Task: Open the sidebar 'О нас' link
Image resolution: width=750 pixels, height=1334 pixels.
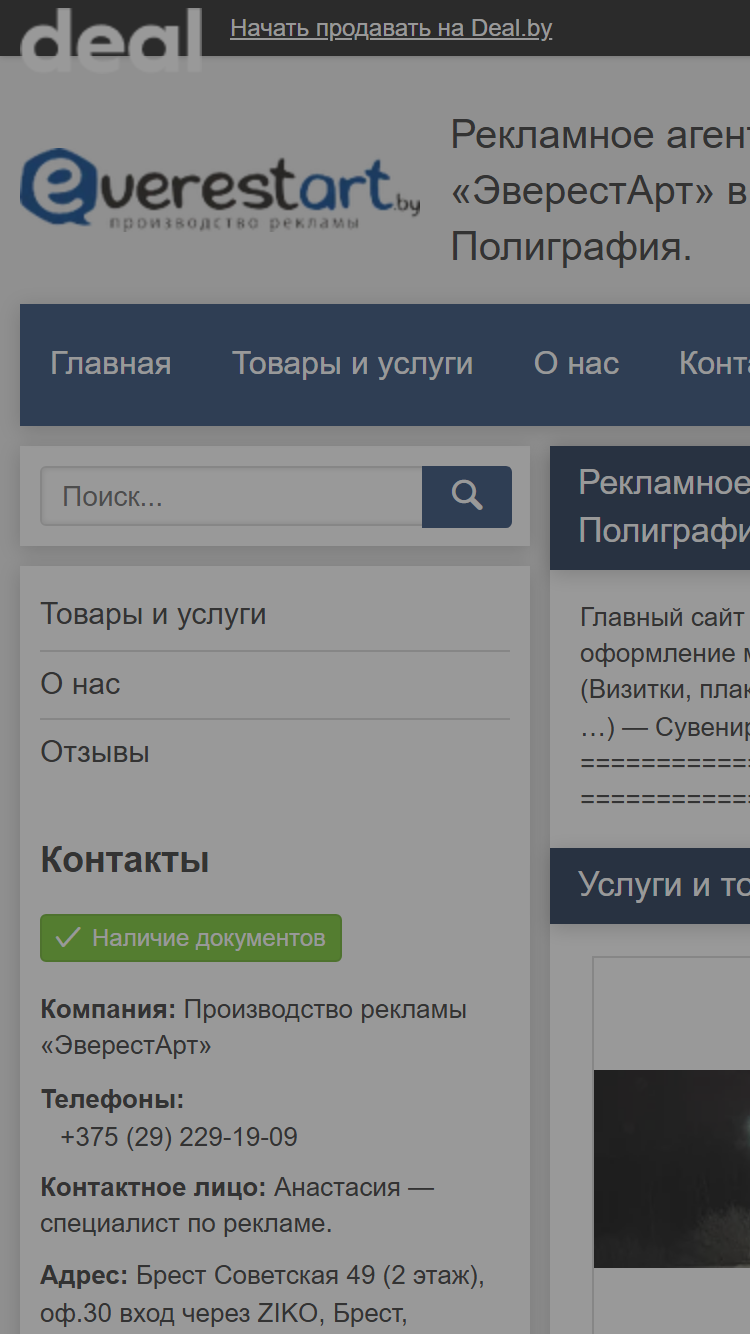Action: (x=80, y=684)
